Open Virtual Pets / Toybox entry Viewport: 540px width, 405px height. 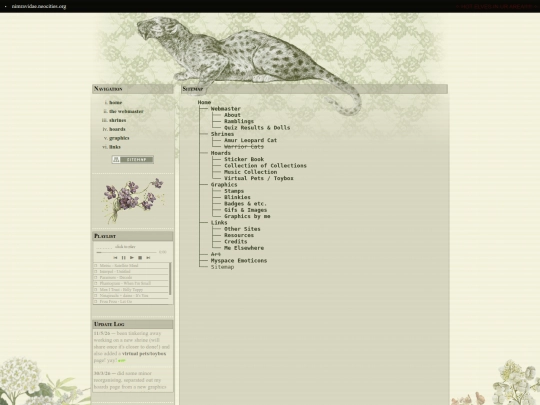(259, 178)
